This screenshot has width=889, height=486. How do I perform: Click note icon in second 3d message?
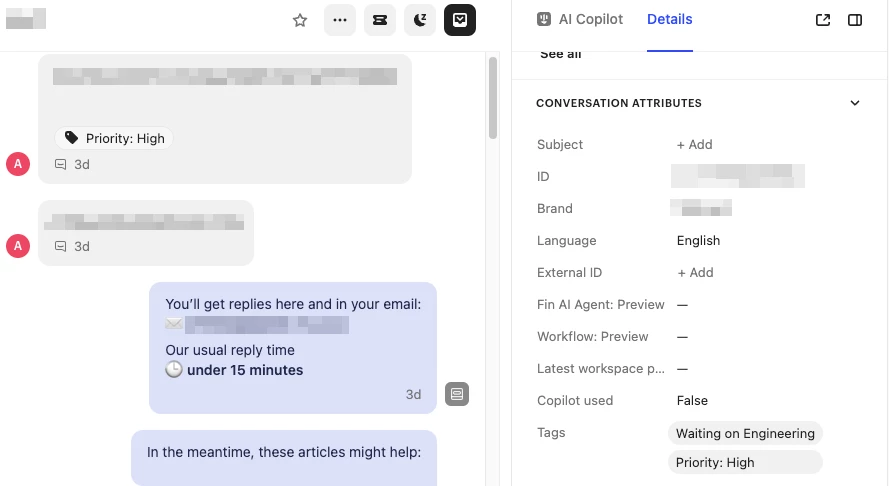(60, 247)
